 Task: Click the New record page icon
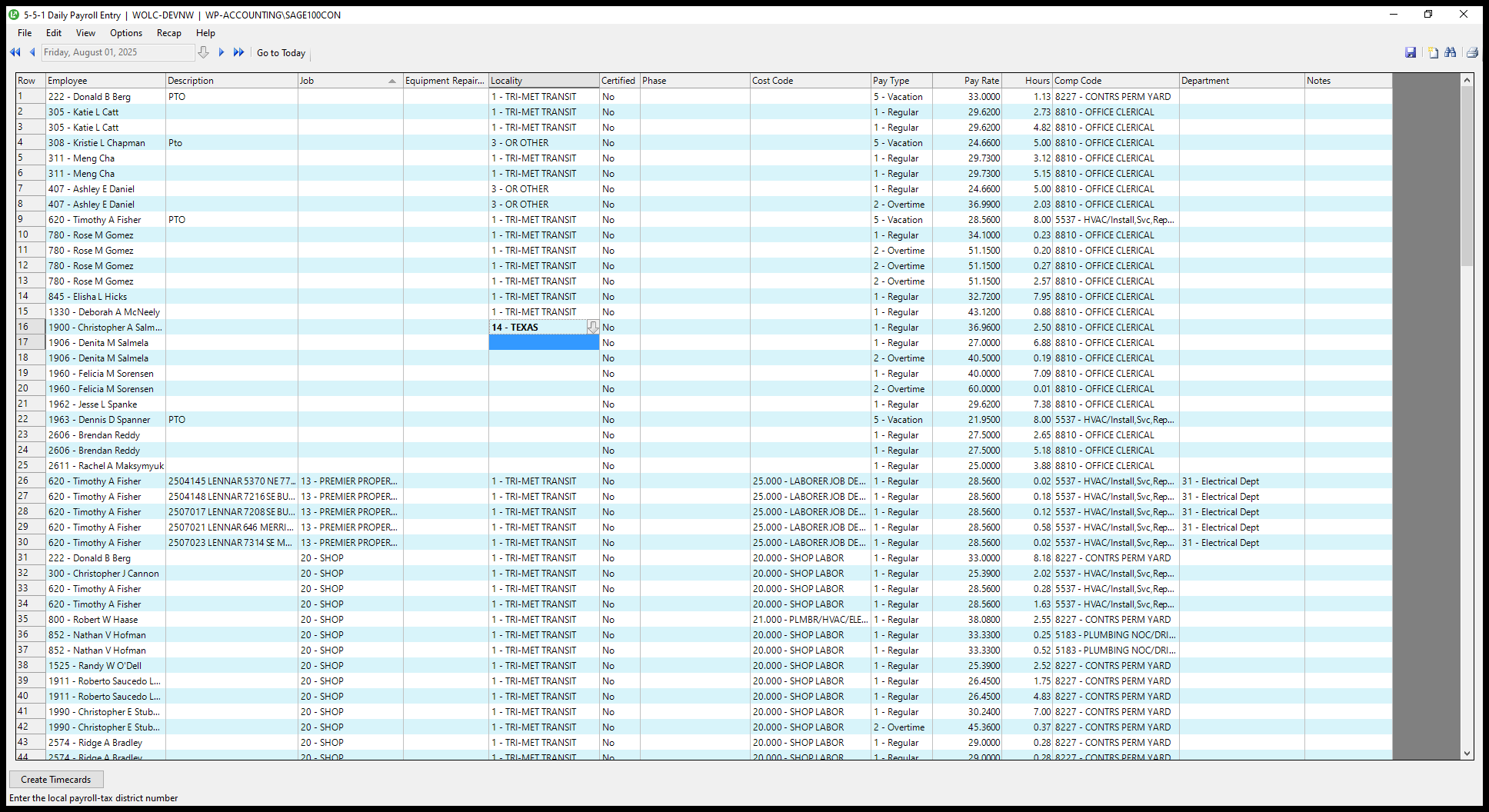click(x=1433, y=52)
